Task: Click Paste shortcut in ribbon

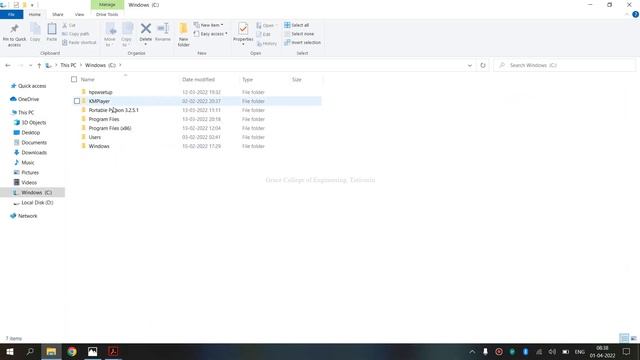Action: (79, 42)
